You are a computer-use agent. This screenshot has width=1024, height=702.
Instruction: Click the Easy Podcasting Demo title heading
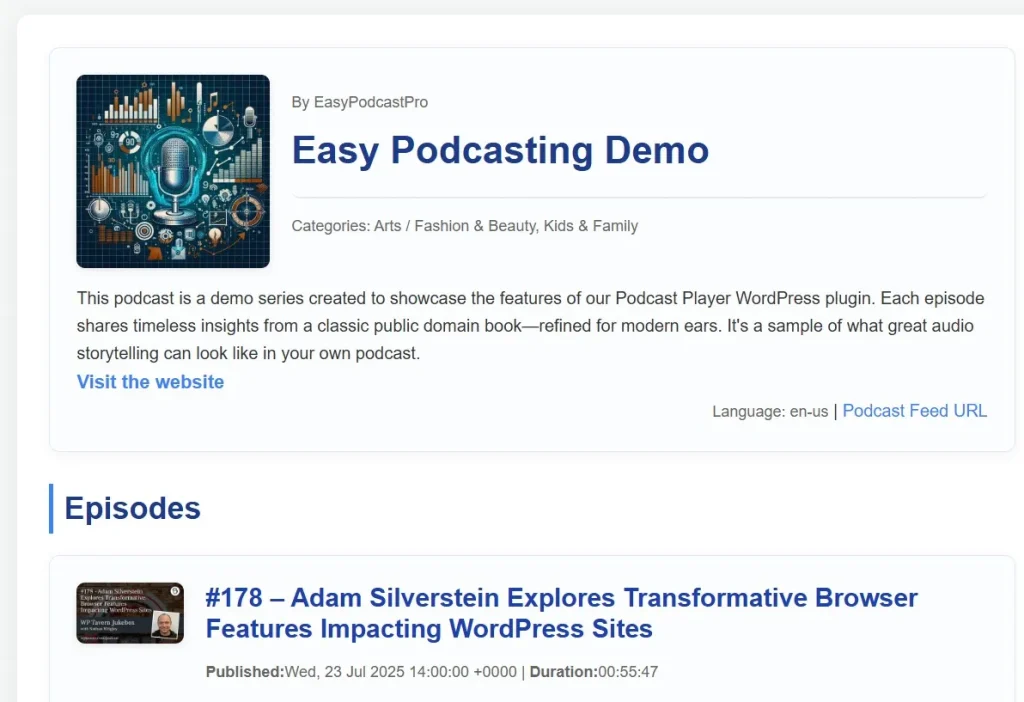click(500, 151)
